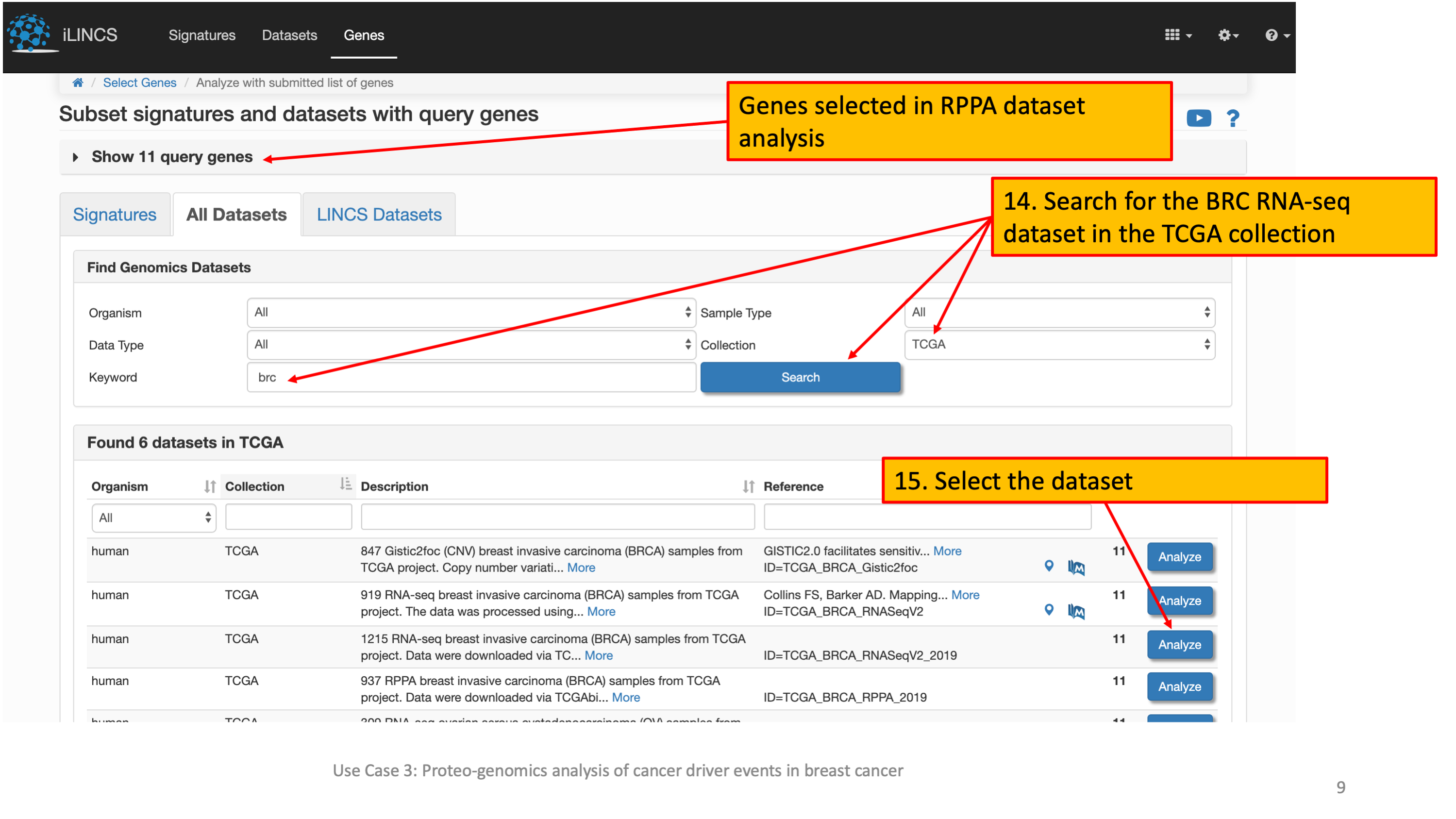
Task: Click the blue question mark help icon
Action: pyautogui.click(x=1232, y=118)
